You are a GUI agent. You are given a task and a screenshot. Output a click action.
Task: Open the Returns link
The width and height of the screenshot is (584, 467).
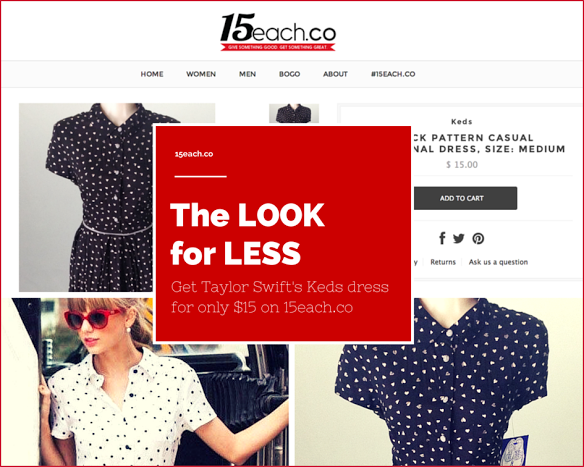tap(443, 262)
